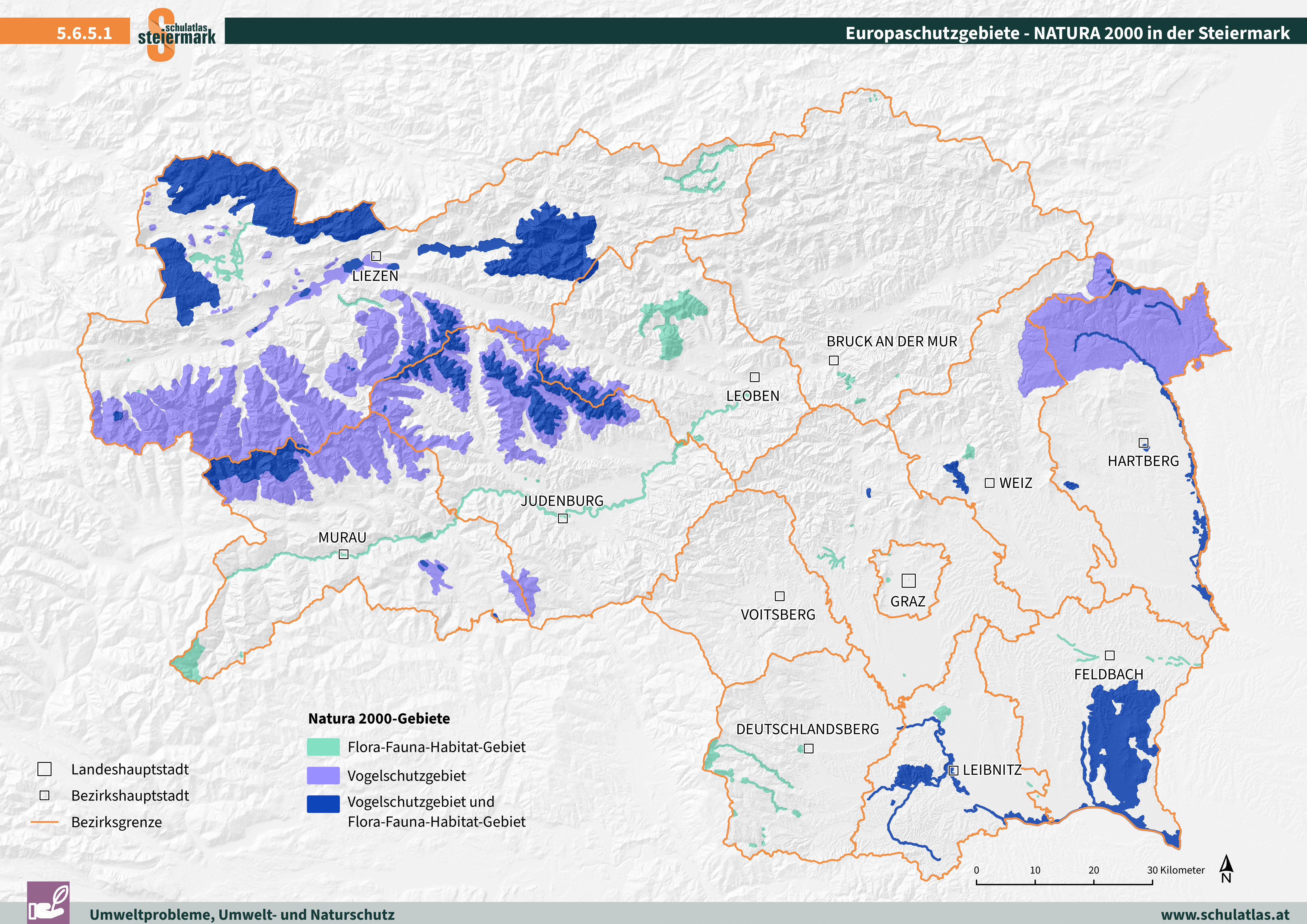Viewport: 1307px width, 924px height.
Task: Click the Bezirksgrenze legend label
Action: [x=117, y=823]
